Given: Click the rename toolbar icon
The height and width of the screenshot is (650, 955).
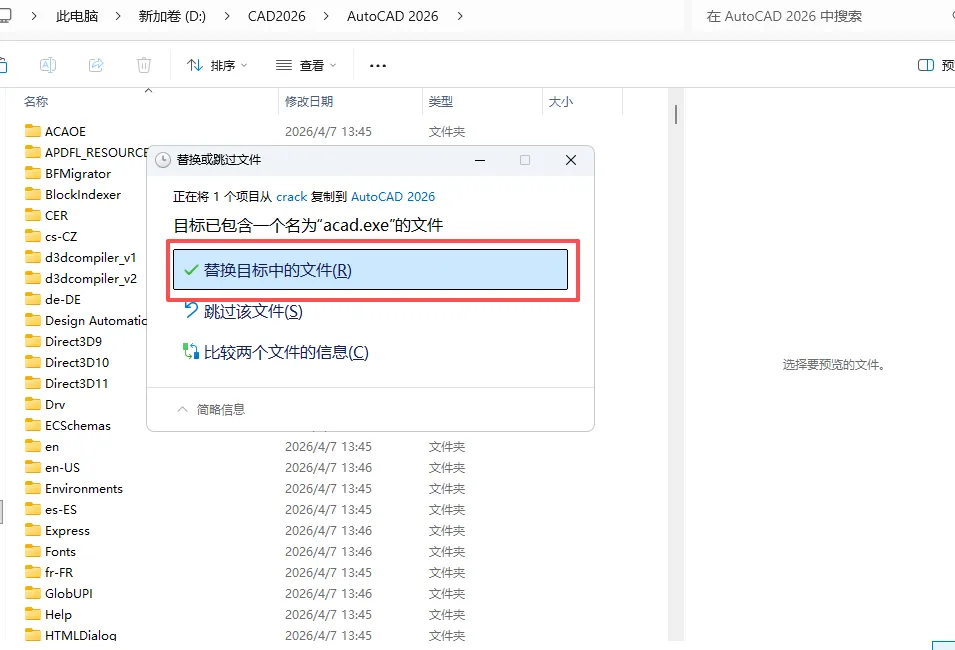Looking at the screenshot, I should [48, 65].
